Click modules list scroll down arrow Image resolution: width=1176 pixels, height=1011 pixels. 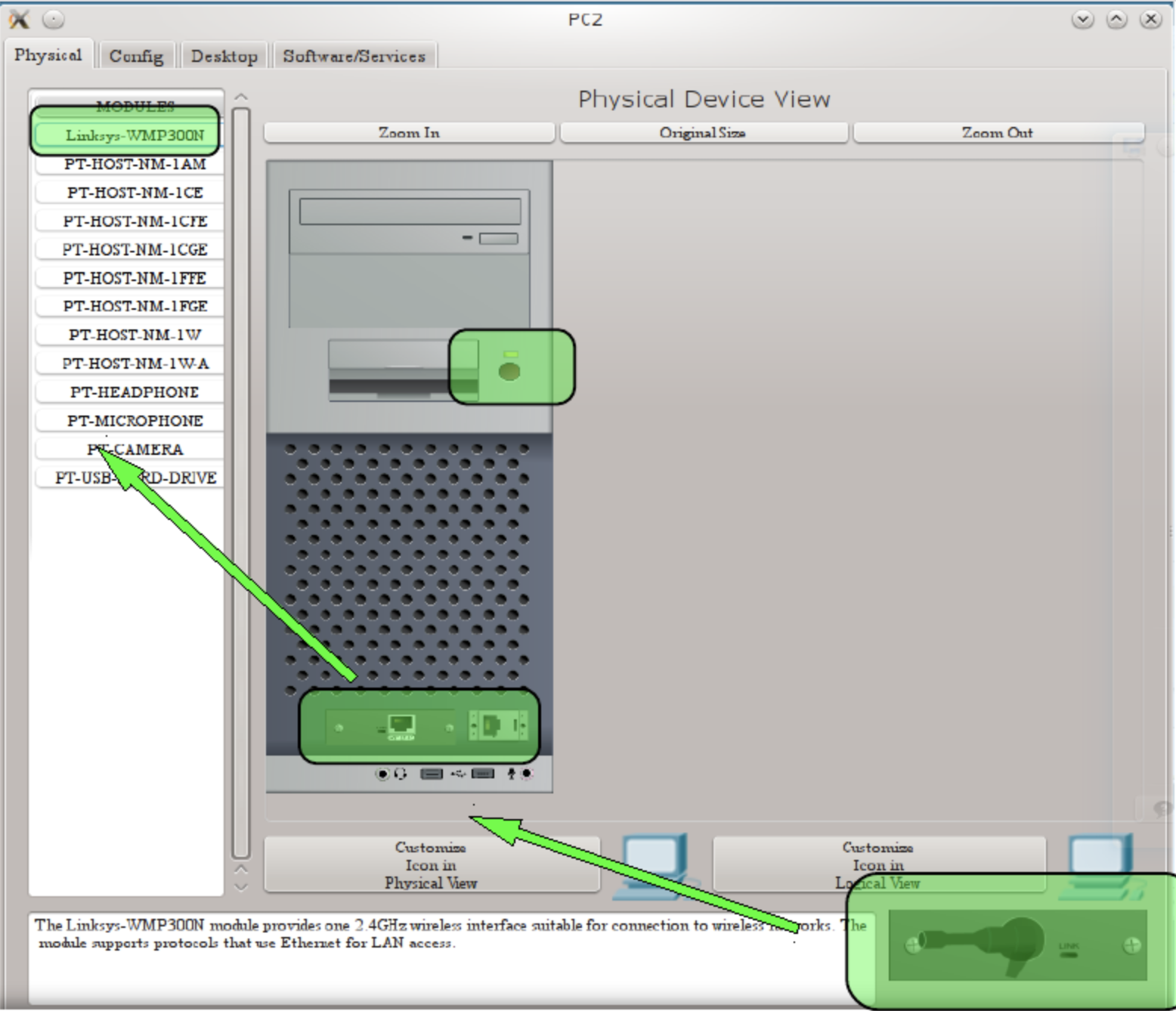[241, 887]
